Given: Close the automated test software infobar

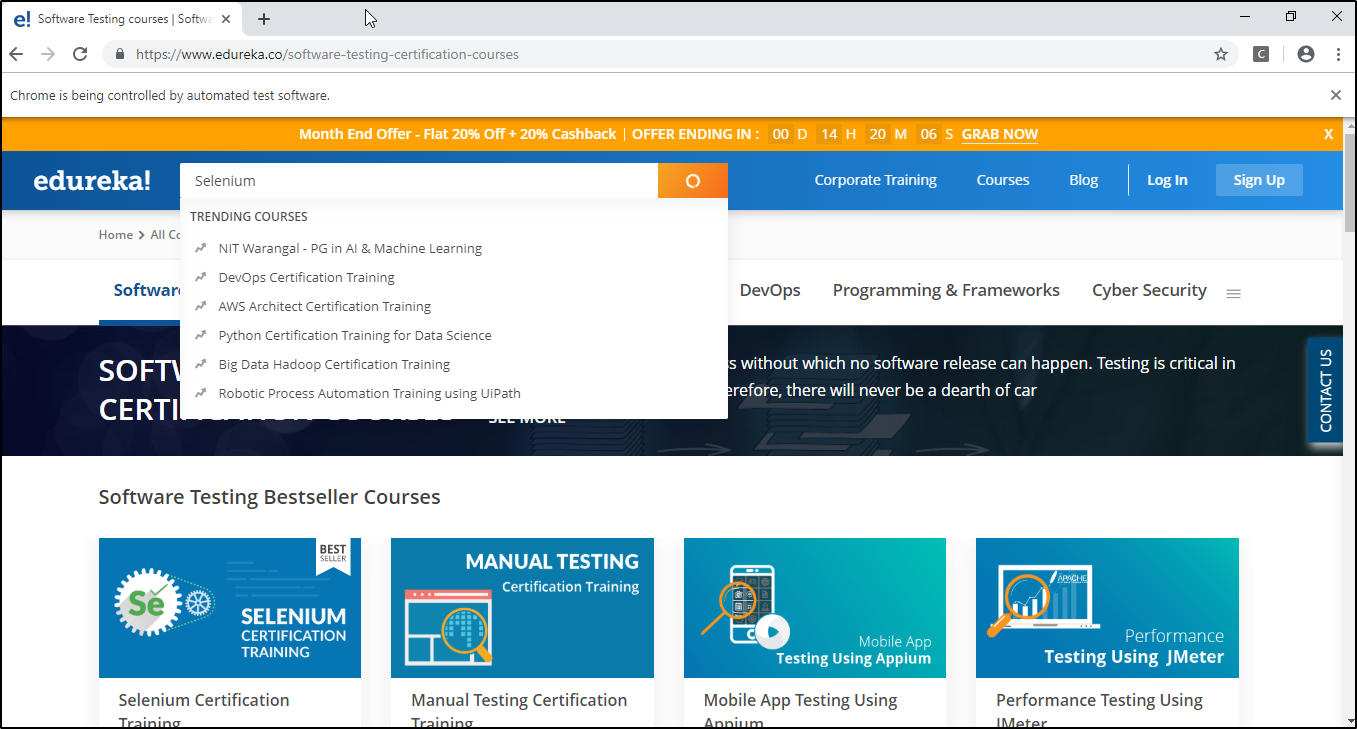Looking at the screenshot, I should pyautogui.click(x=1335, y=95).
